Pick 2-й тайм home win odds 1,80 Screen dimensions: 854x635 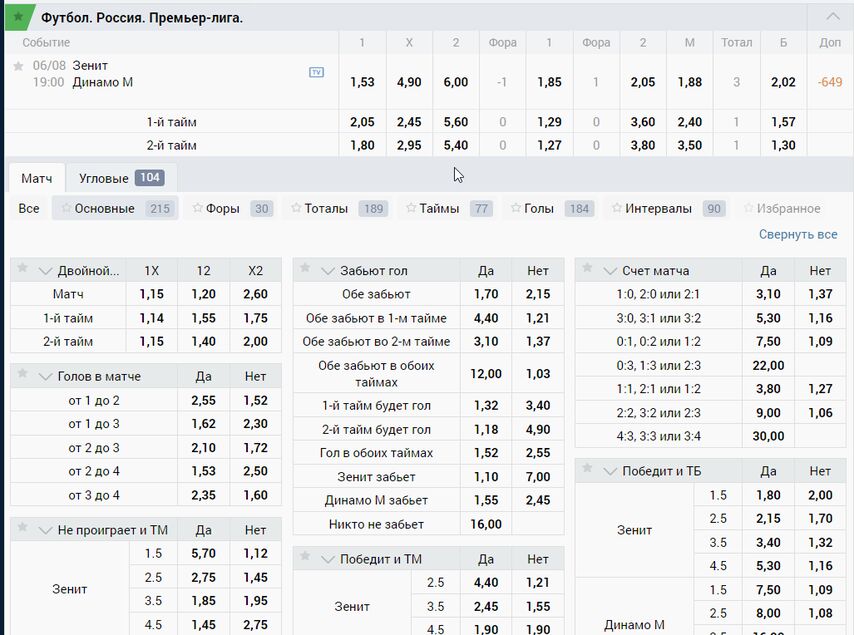point(362,145)
